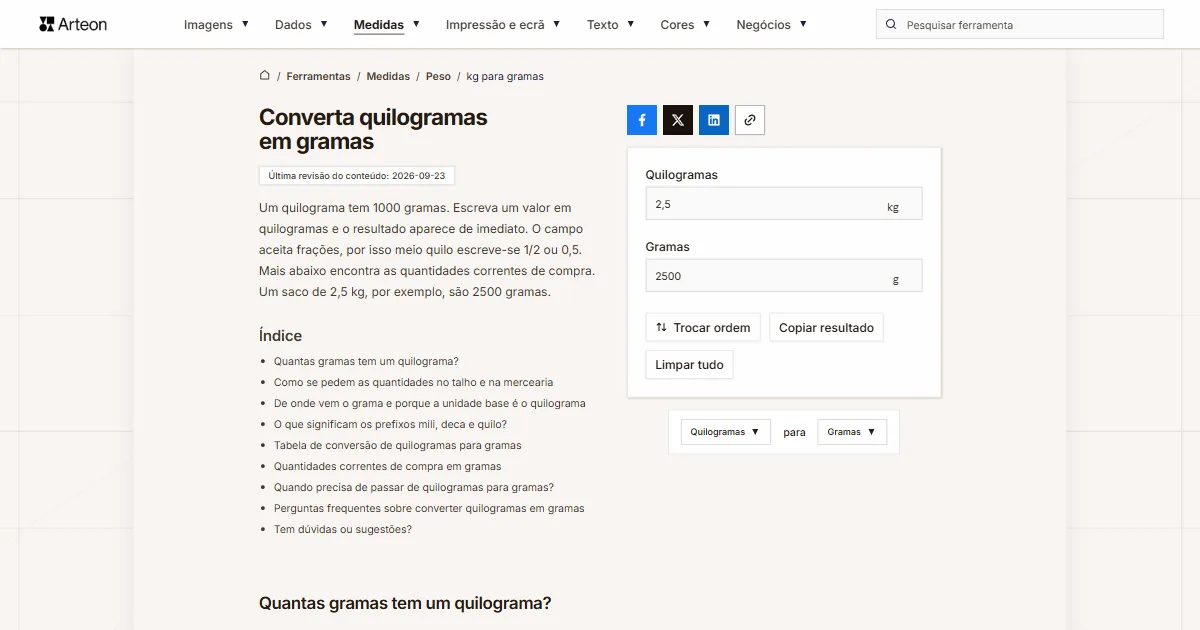Jump to 'Quantidades correntes de compra em gramas'
Image resolution: width=1200 pixels, height=630 pixels.
click(x=388, y=466)
